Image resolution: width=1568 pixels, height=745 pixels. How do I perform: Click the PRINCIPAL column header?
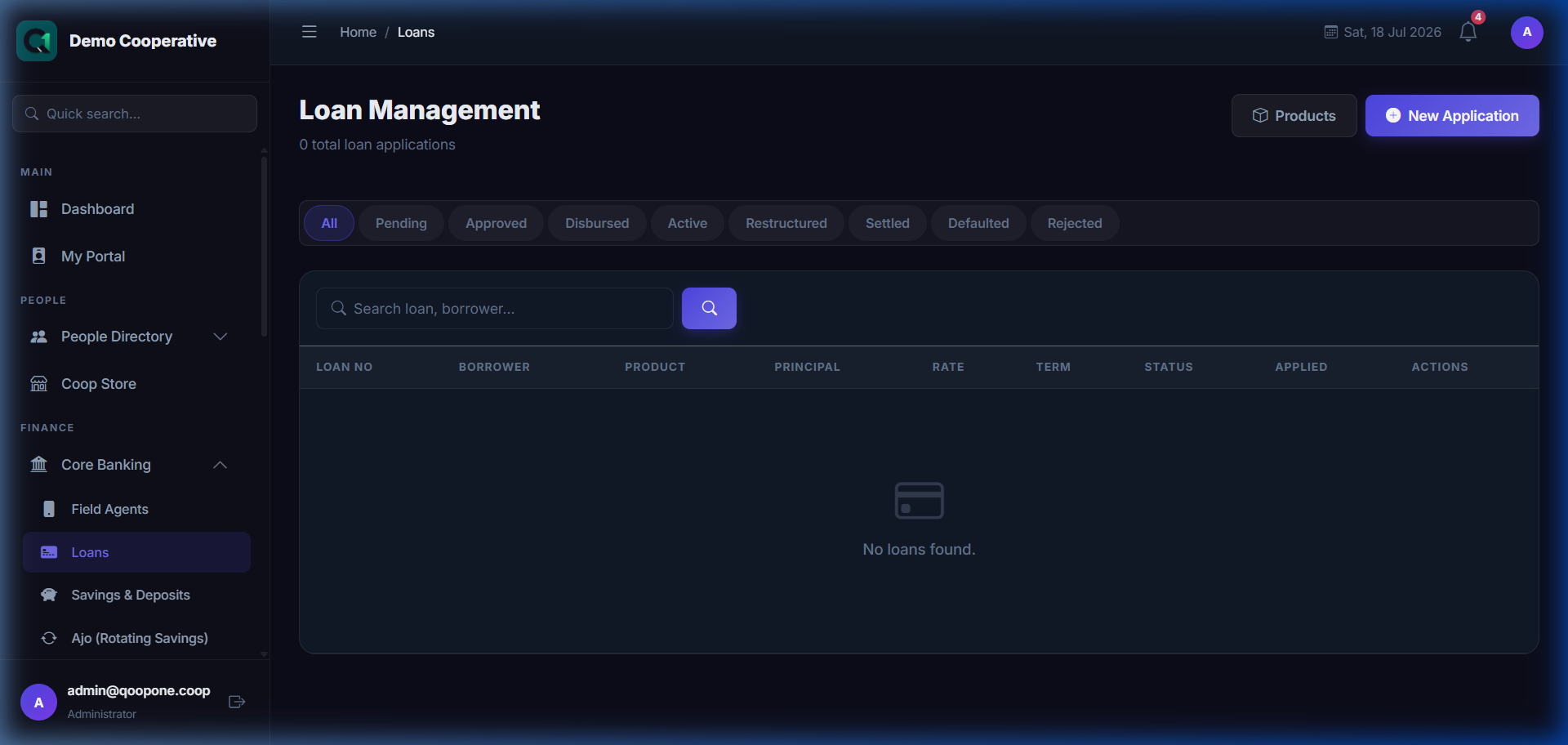pyautogui.click(x=807, y=367)
